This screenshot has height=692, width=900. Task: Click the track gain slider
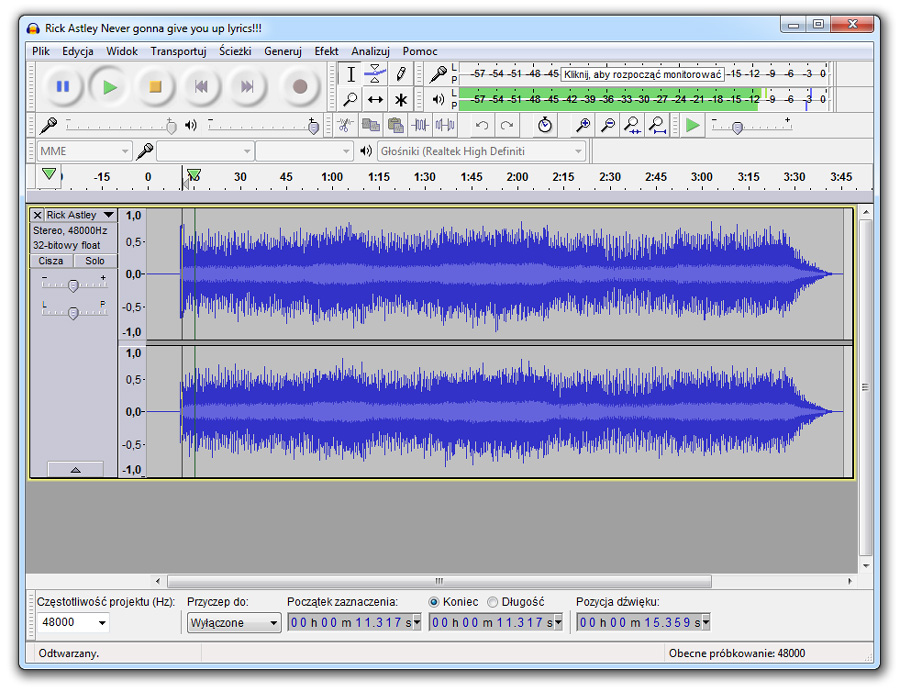coord(73,284)
